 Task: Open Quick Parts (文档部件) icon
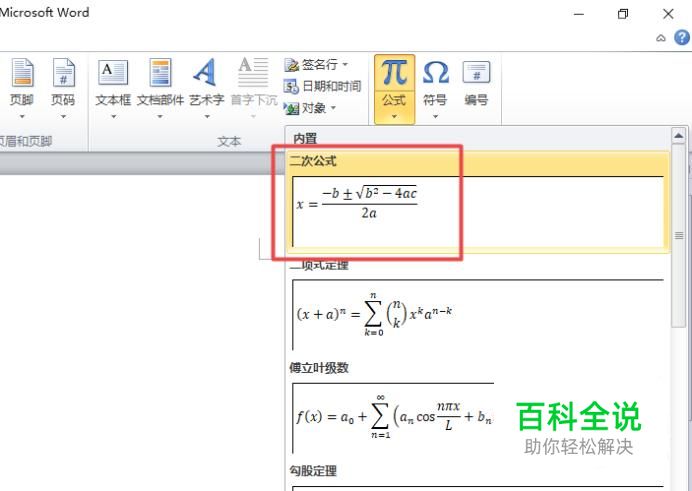tap(160, 72)
